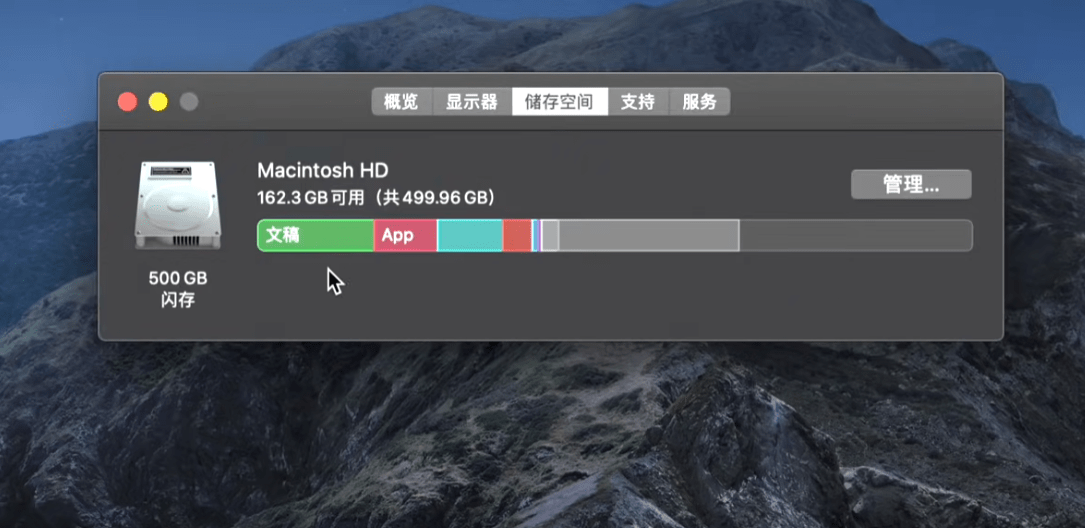Click the greyed-out zoom window button

click(x=189, y=102)
